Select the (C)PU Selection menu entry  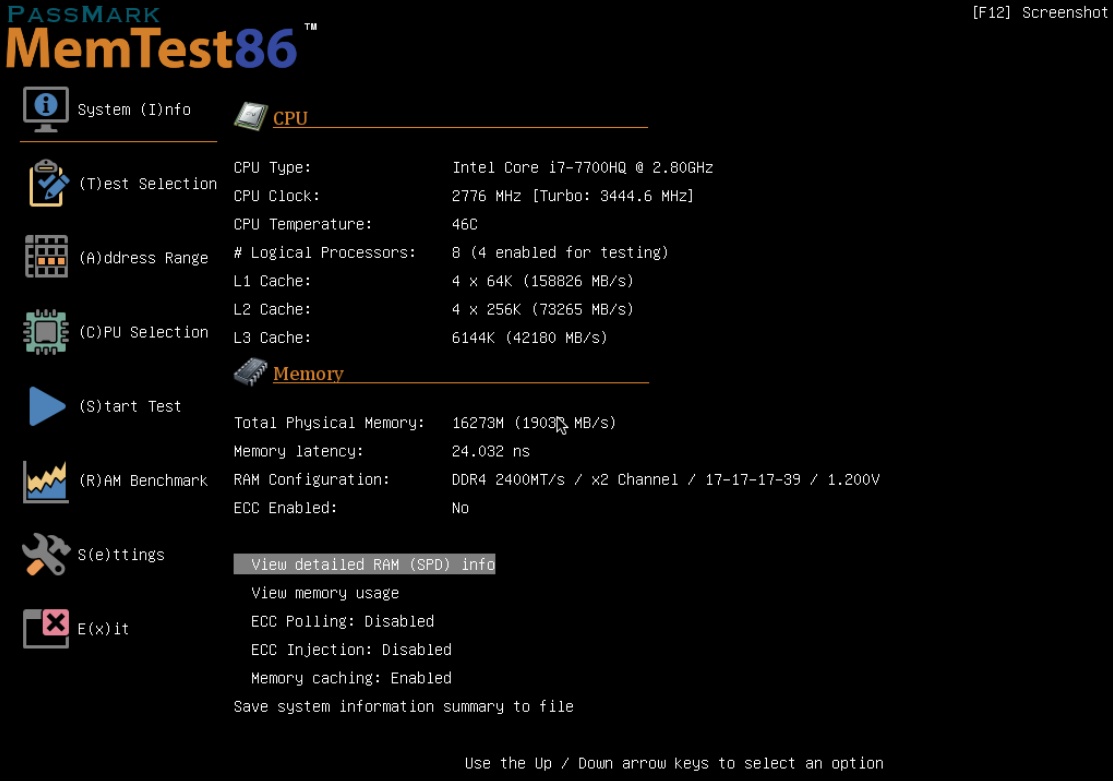tap(143, 332)
